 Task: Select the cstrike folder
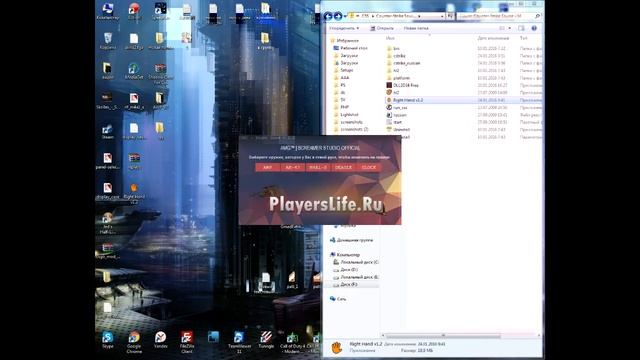tap(396, 56)
